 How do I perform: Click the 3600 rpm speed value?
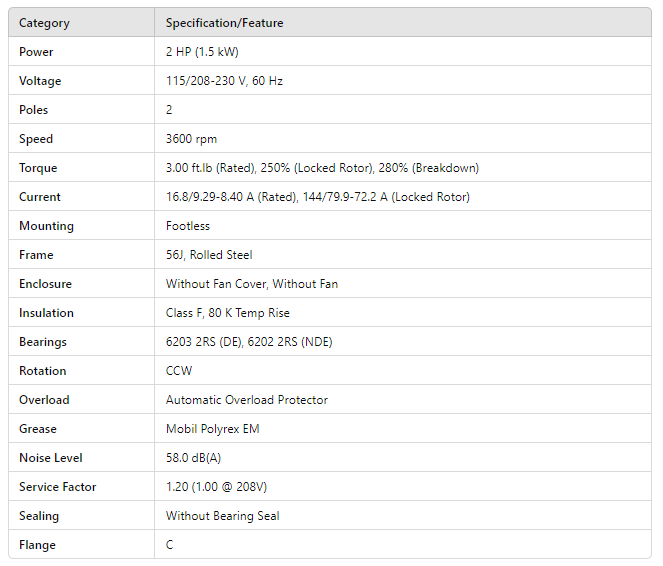coord(191,139)
